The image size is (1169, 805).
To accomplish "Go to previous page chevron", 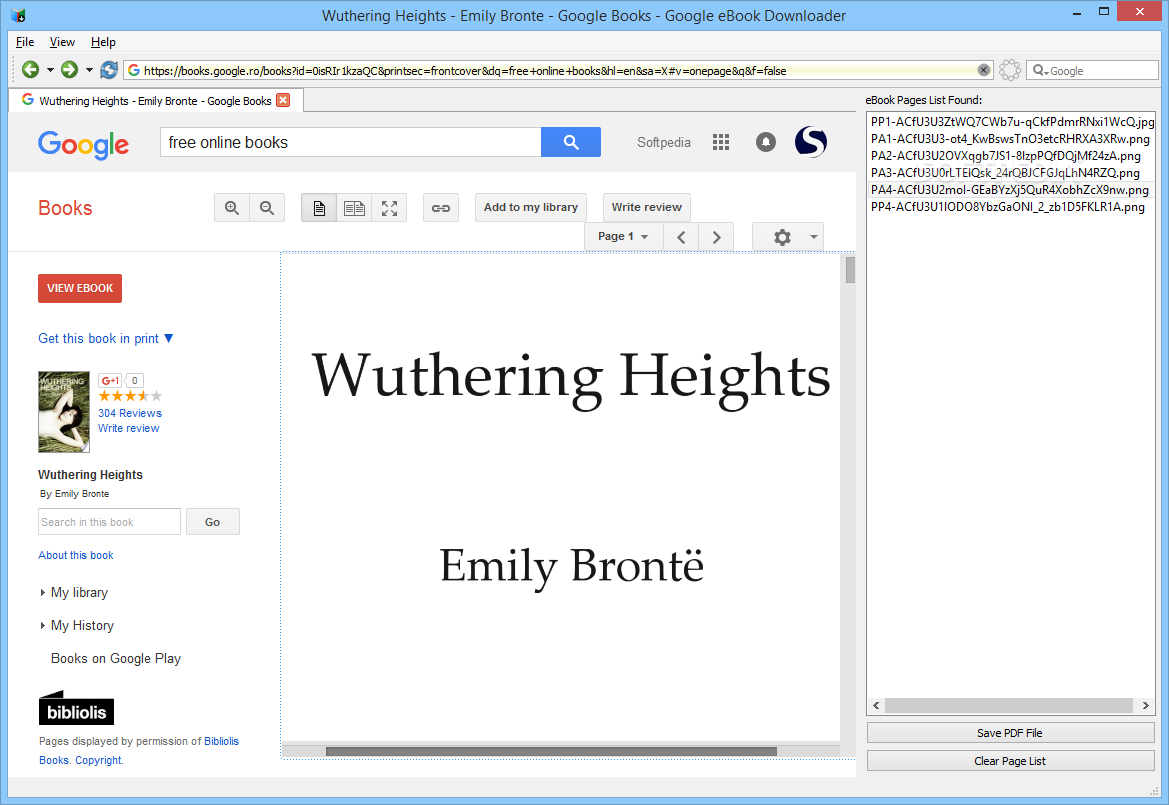I will click(681, 237).
